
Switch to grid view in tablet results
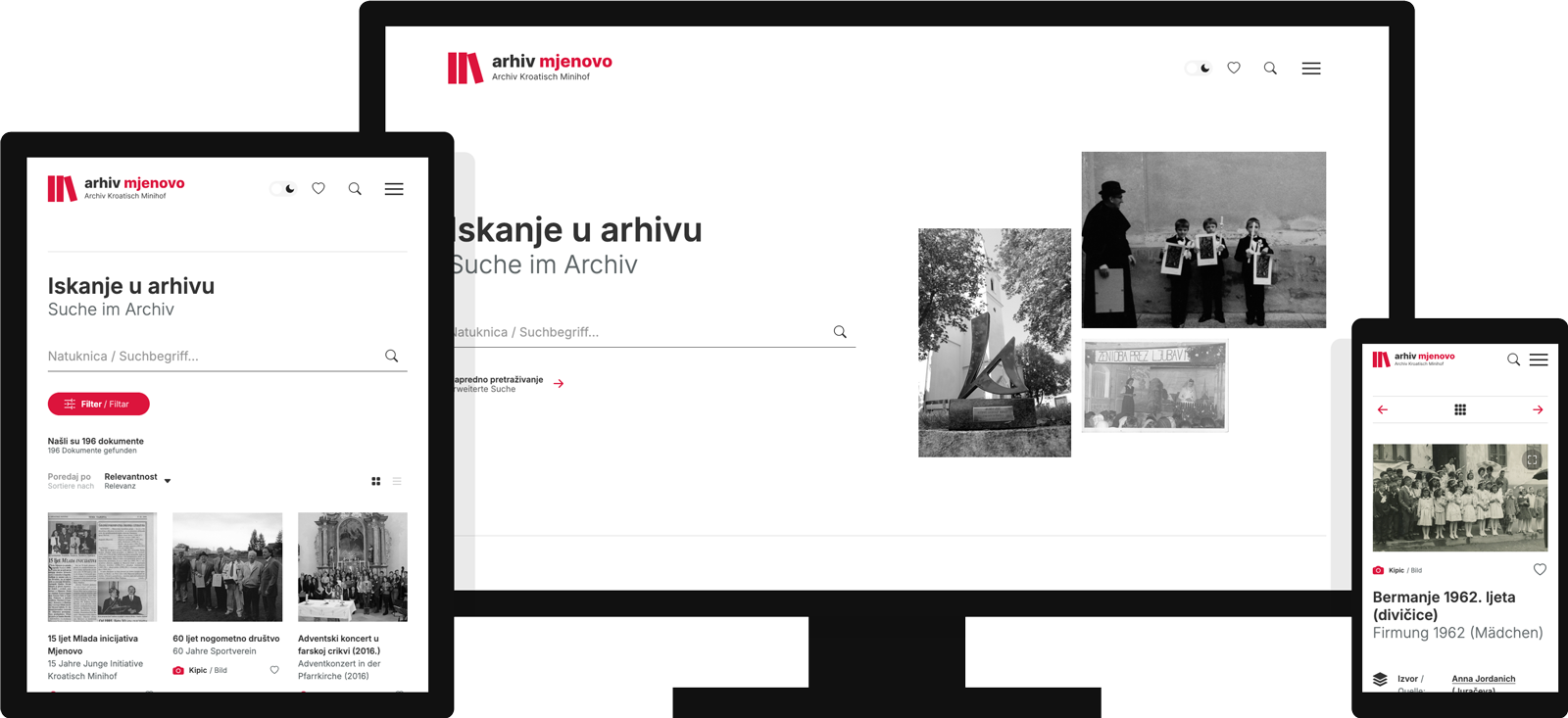click(x=376, y=481)
